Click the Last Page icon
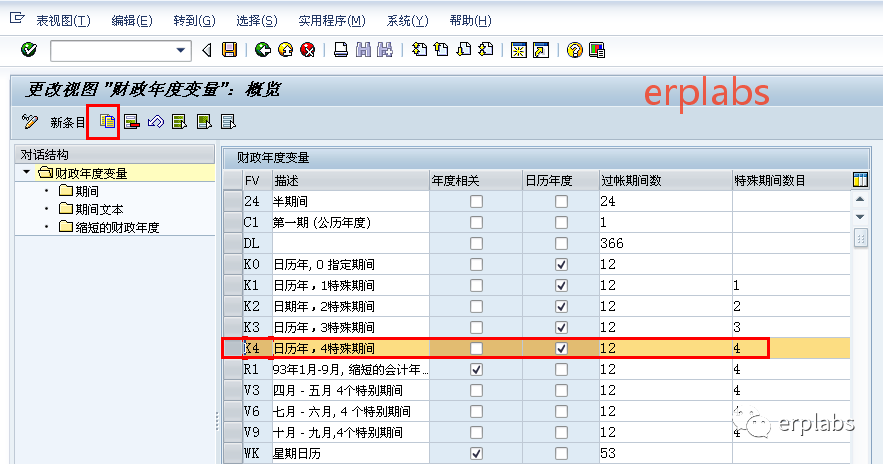Image resolution: width=883 pixels, height=464 pixels. click(486, 50)
